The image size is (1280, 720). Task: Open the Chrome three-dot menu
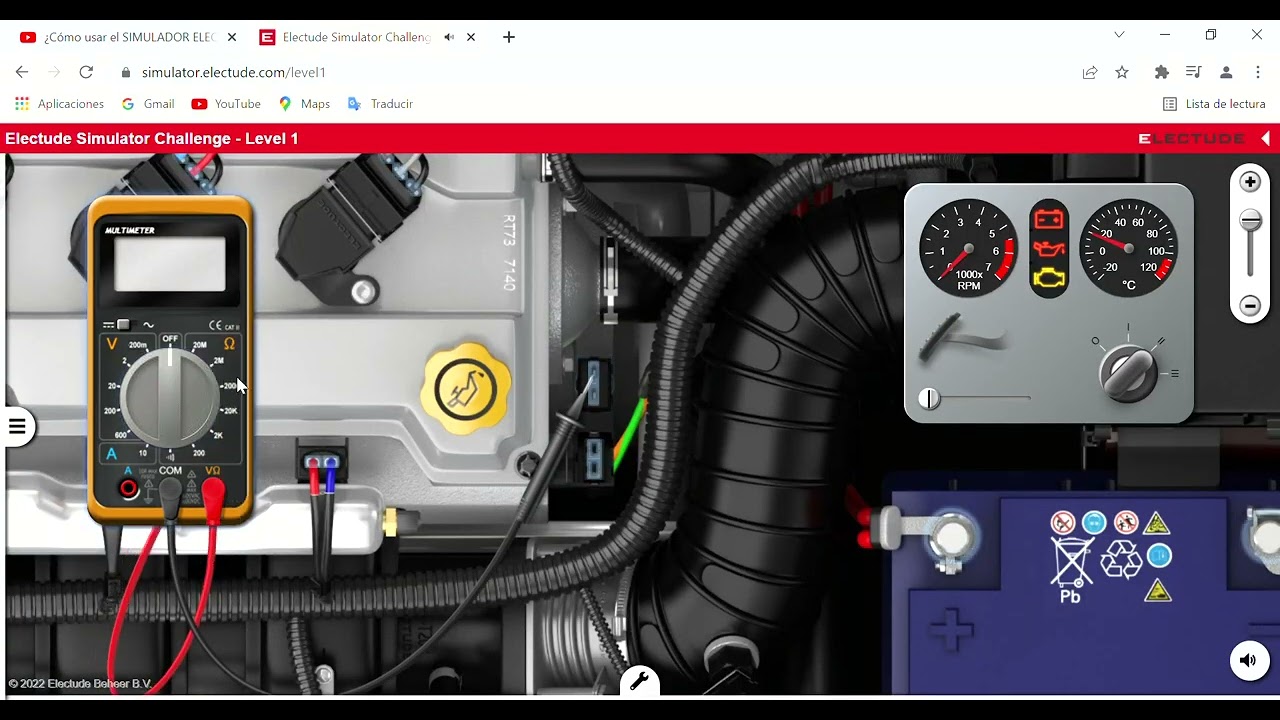[1258, 72]
